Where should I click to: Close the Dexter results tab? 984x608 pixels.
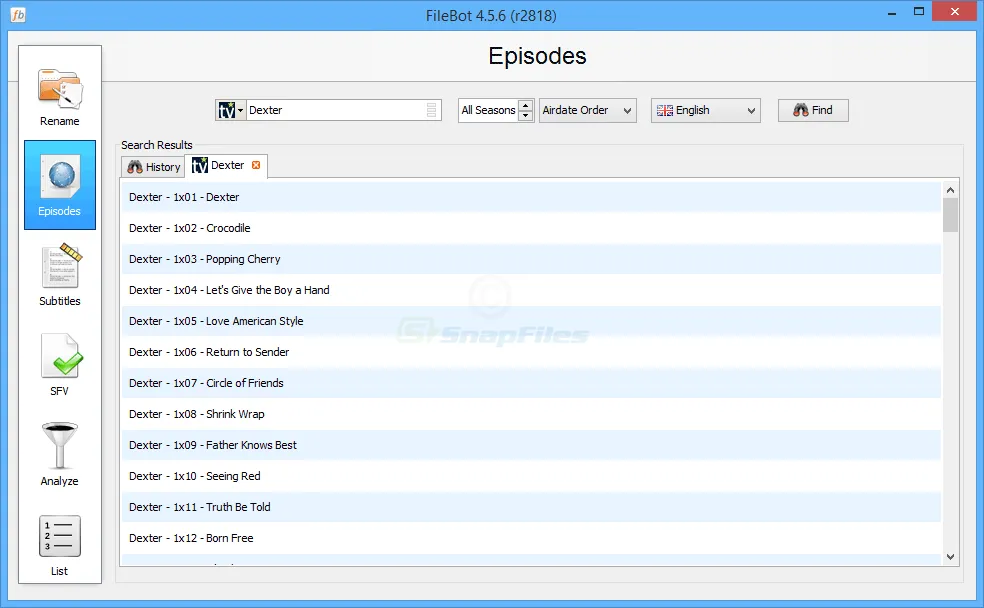click(256, 165)
